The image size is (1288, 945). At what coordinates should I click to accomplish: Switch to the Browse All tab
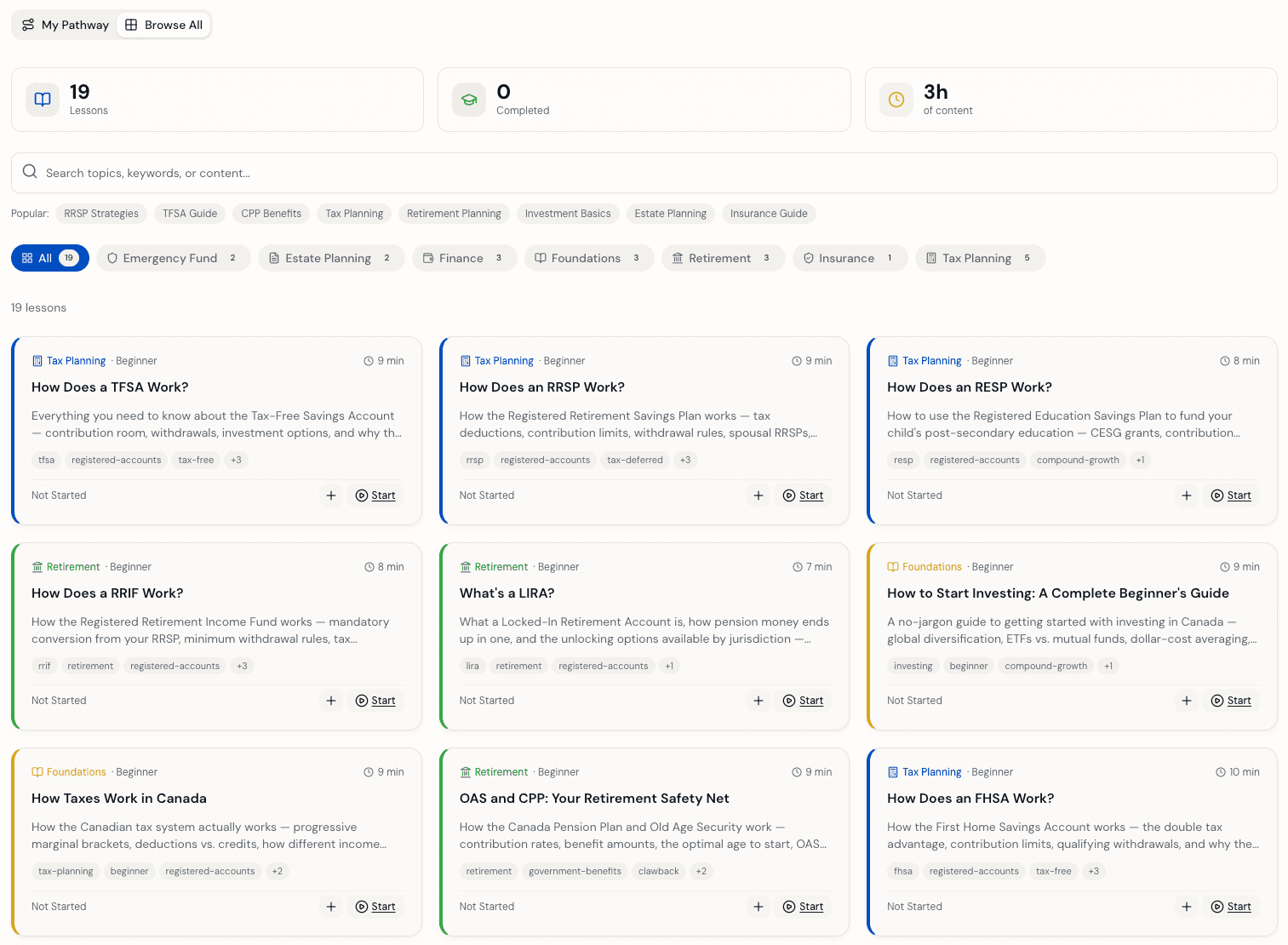[163, 25]
